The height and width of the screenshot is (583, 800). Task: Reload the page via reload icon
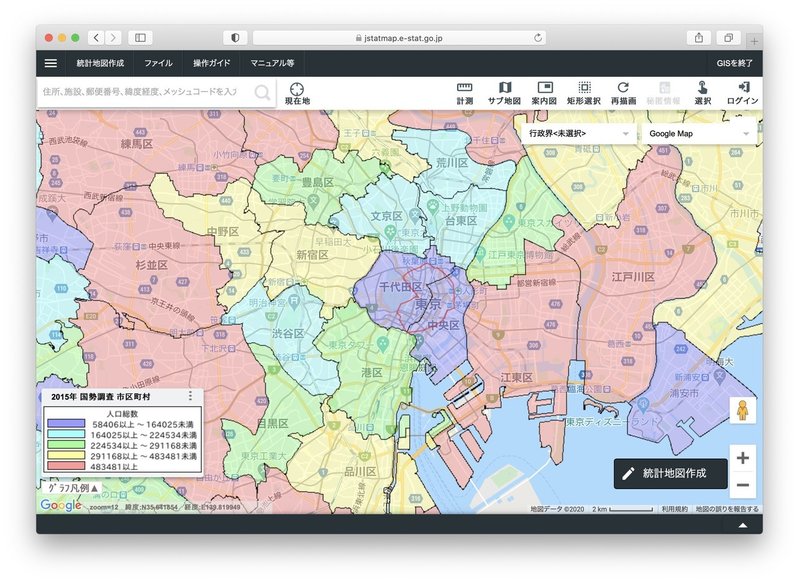538,38
